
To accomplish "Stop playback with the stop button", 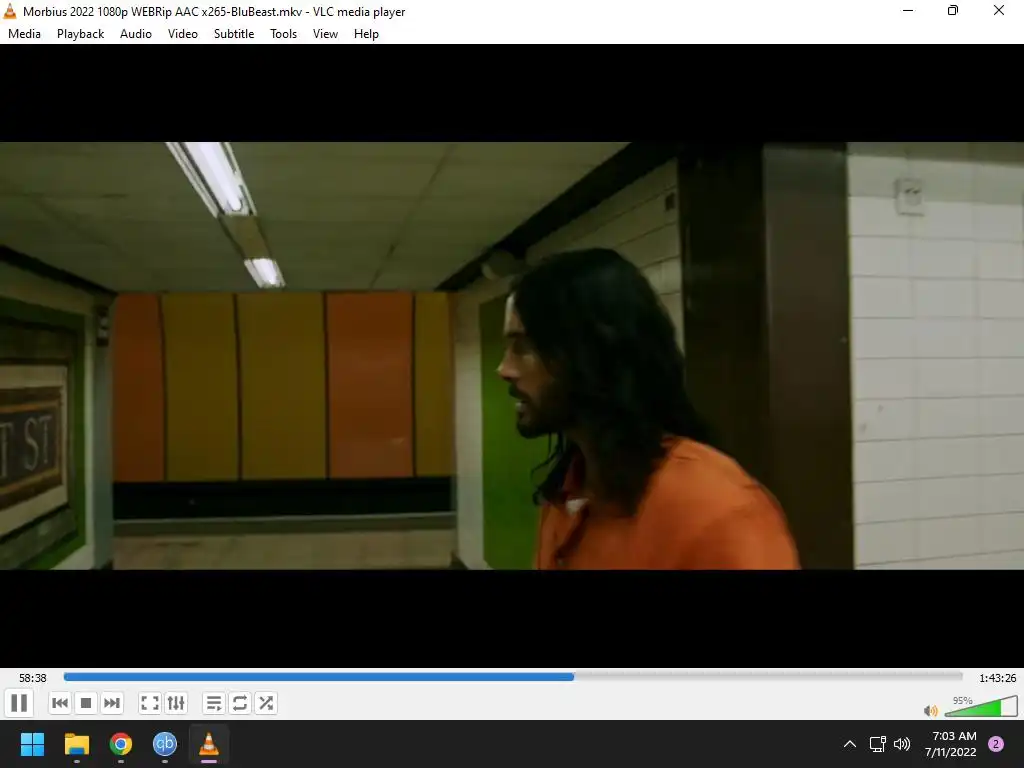I will (x=86, y=703).
